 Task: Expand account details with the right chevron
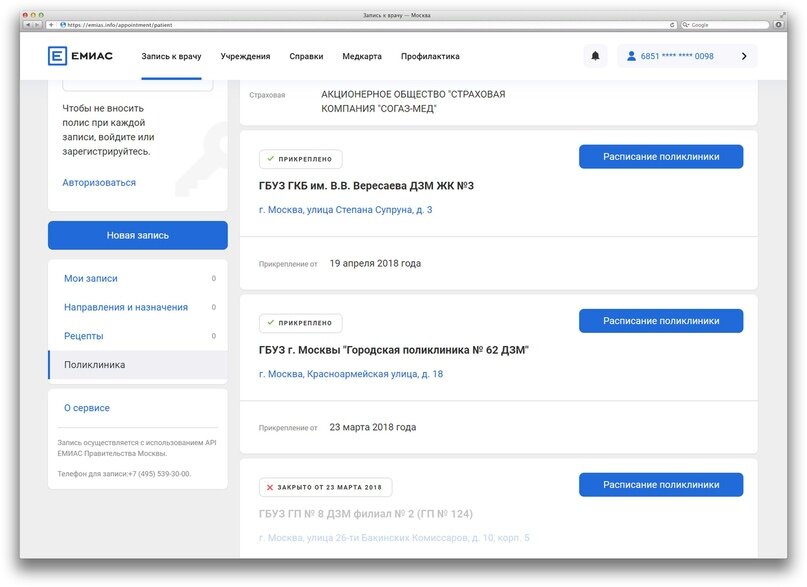tap(744, 56)
